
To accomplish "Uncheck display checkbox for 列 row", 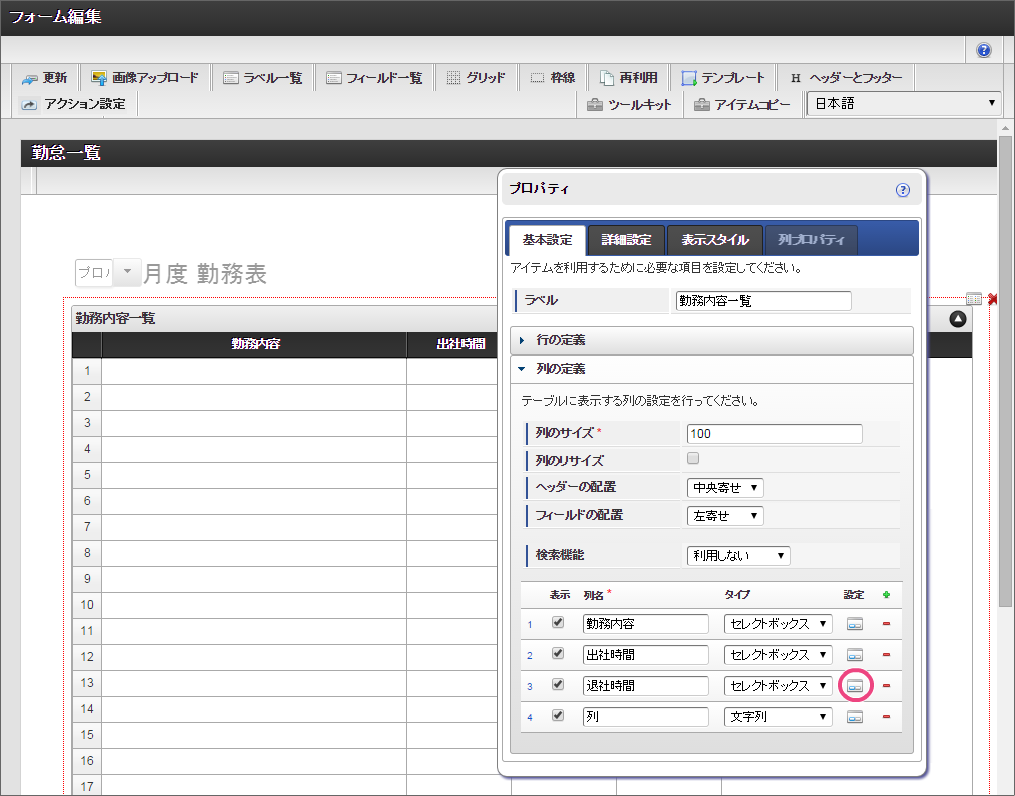I will [x=559, y=716].
